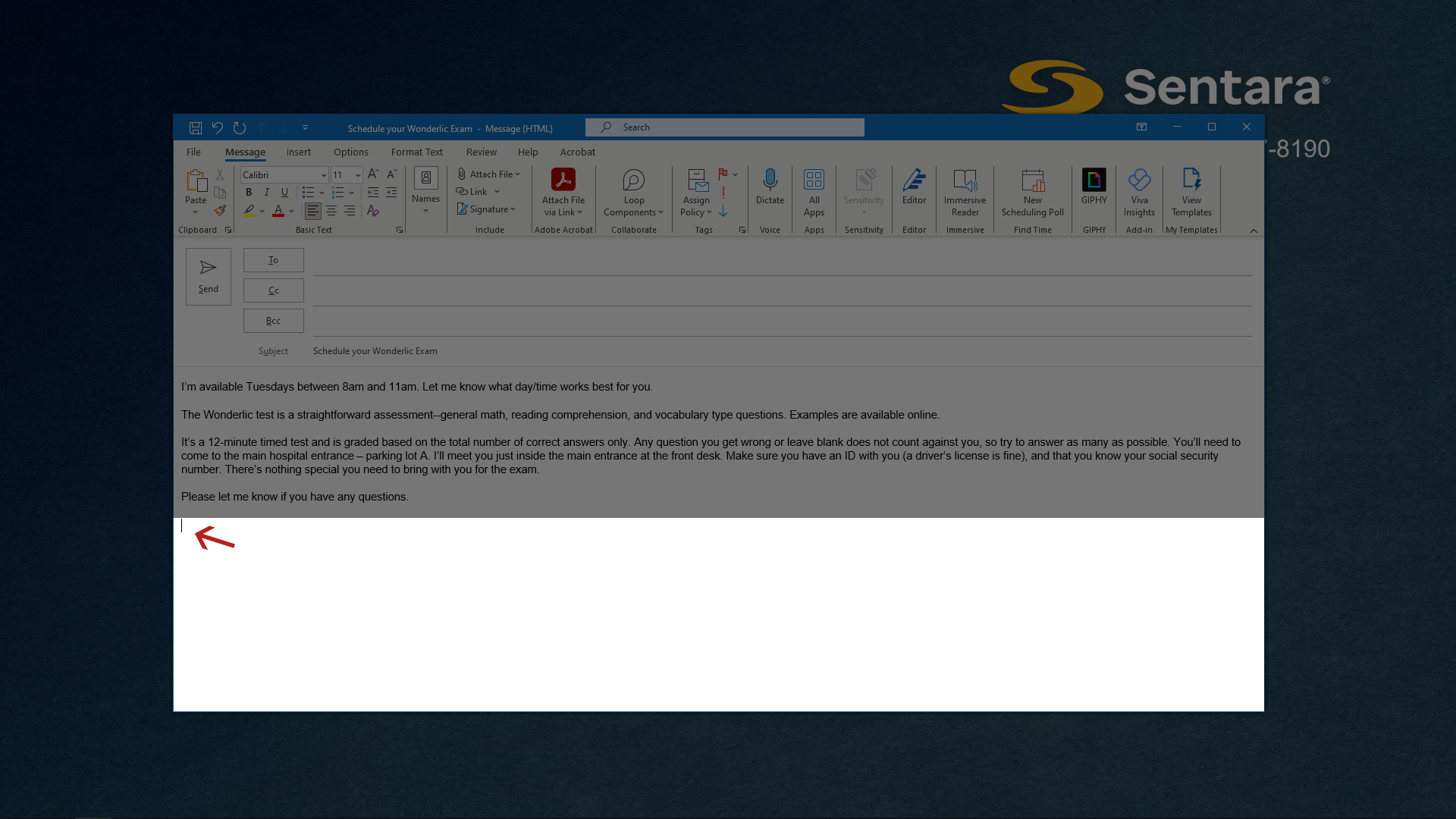1456x819 pixels.
Task: Open Loop Components
Action: pos(634,193)
